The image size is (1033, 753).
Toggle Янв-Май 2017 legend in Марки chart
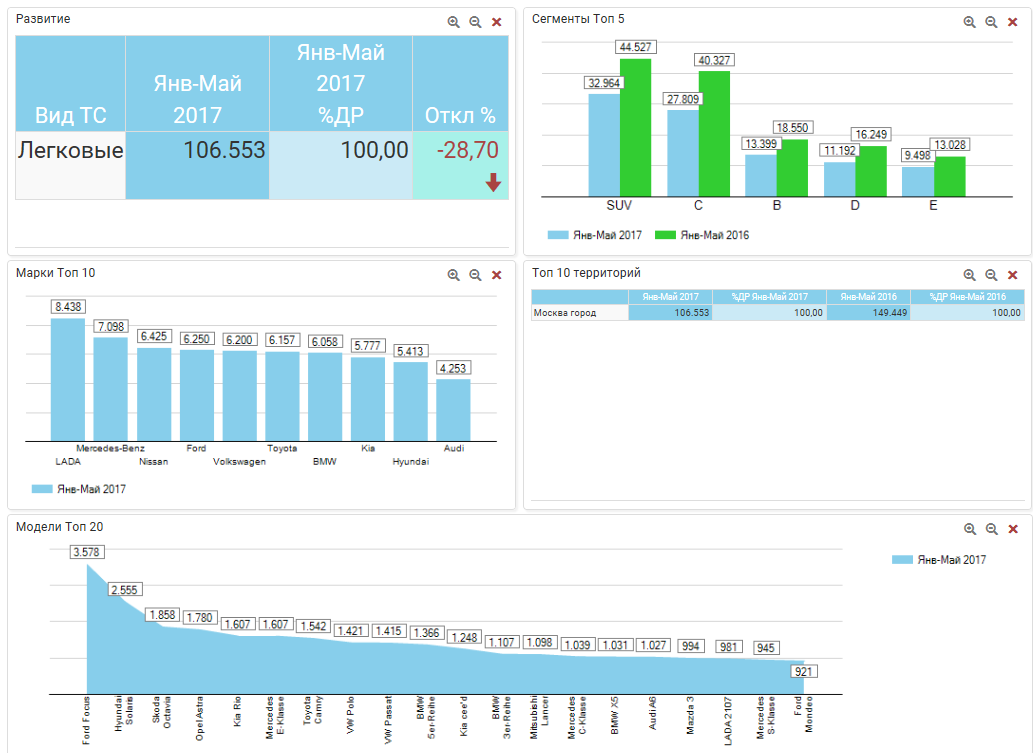coord(80,489)
